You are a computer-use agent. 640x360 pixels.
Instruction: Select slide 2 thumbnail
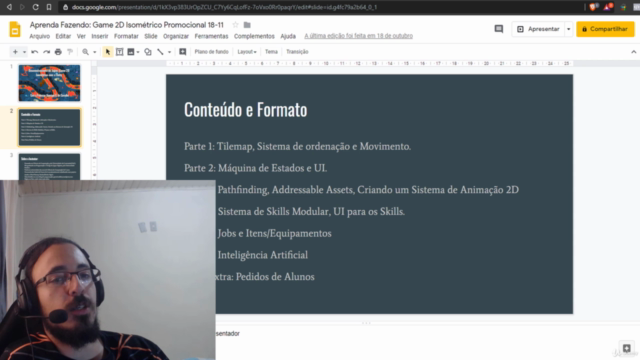[x=49, y=127]
